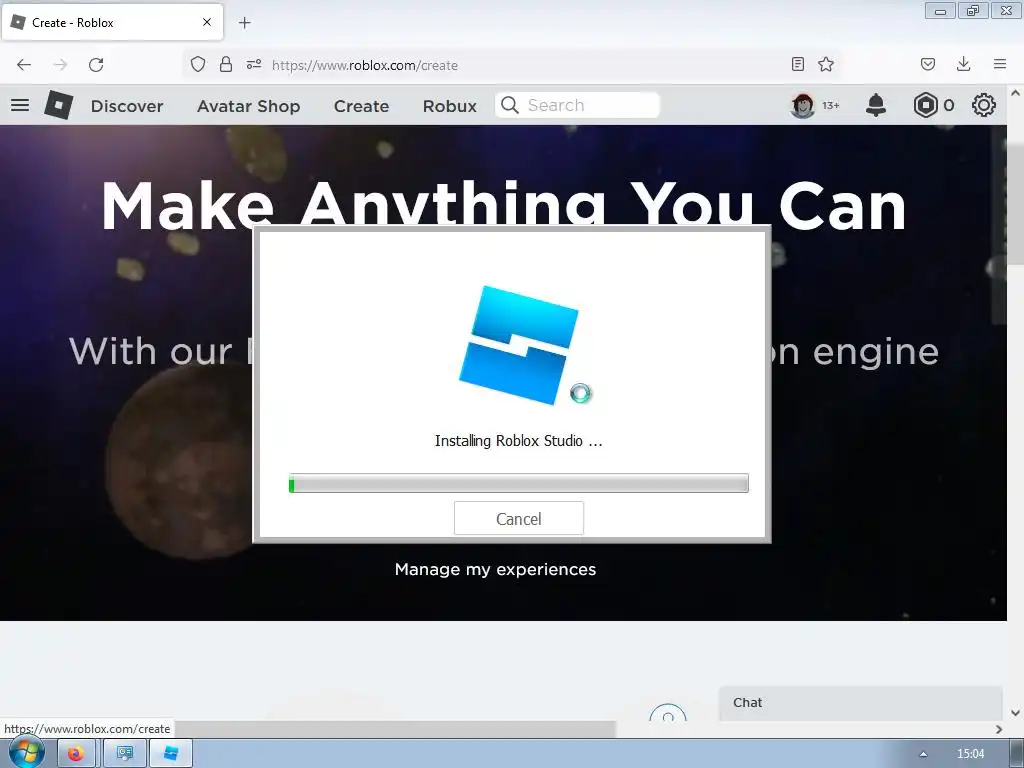Open the Roblox hamburger side menu

pos(20,105)
